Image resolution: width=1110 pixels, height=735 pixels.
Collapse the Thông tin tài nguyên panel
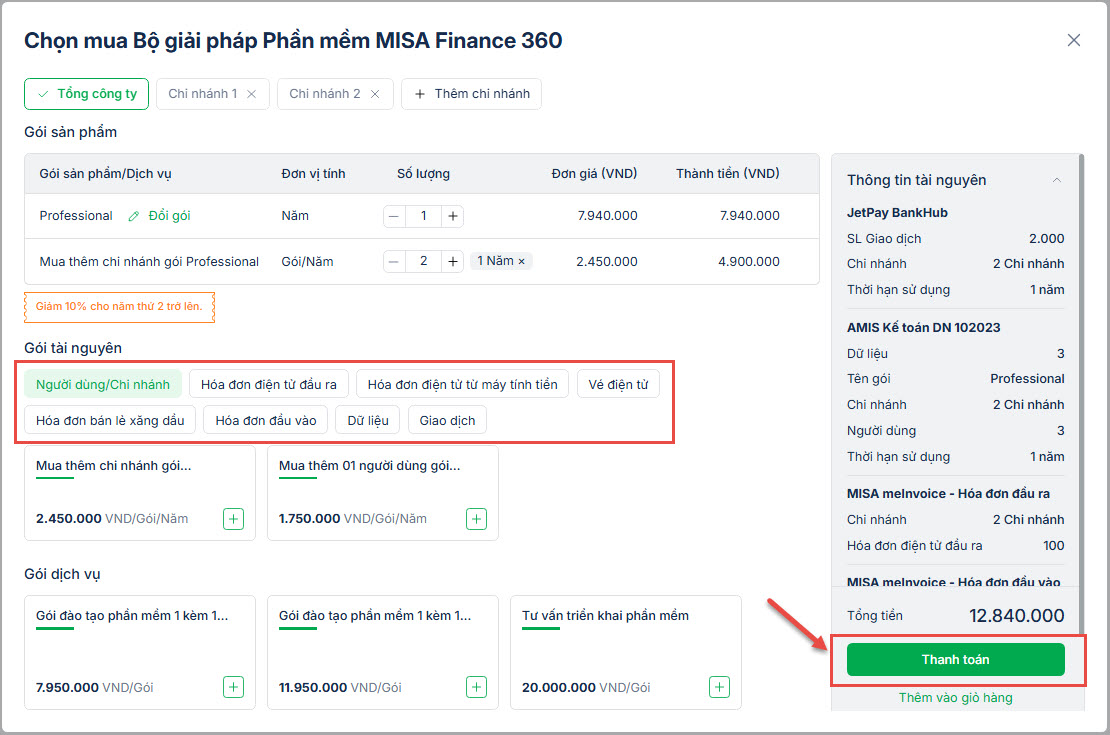[1057, 180]
